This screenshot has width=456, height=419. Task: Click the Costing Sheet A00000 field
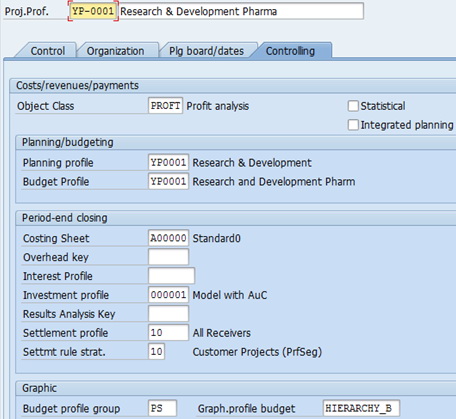[x=168, y=238]
